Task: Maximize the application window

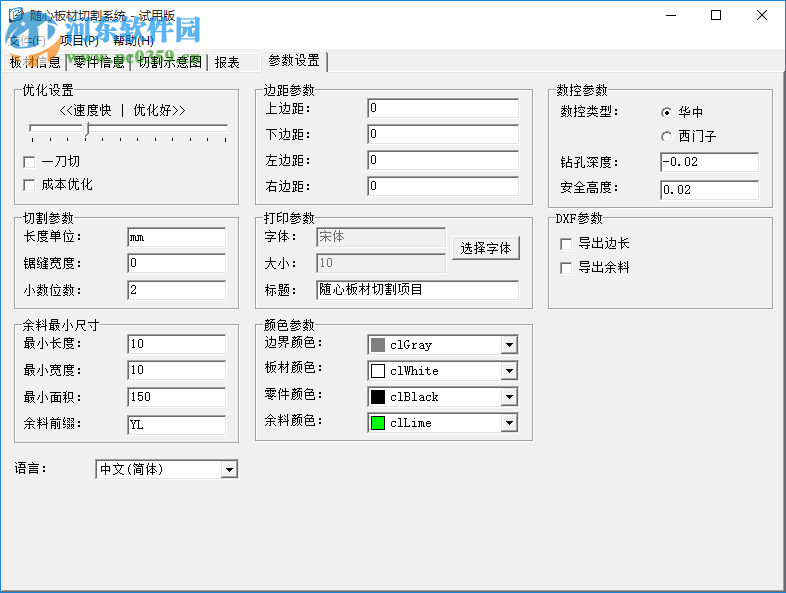Action: [x=716, y=15]
